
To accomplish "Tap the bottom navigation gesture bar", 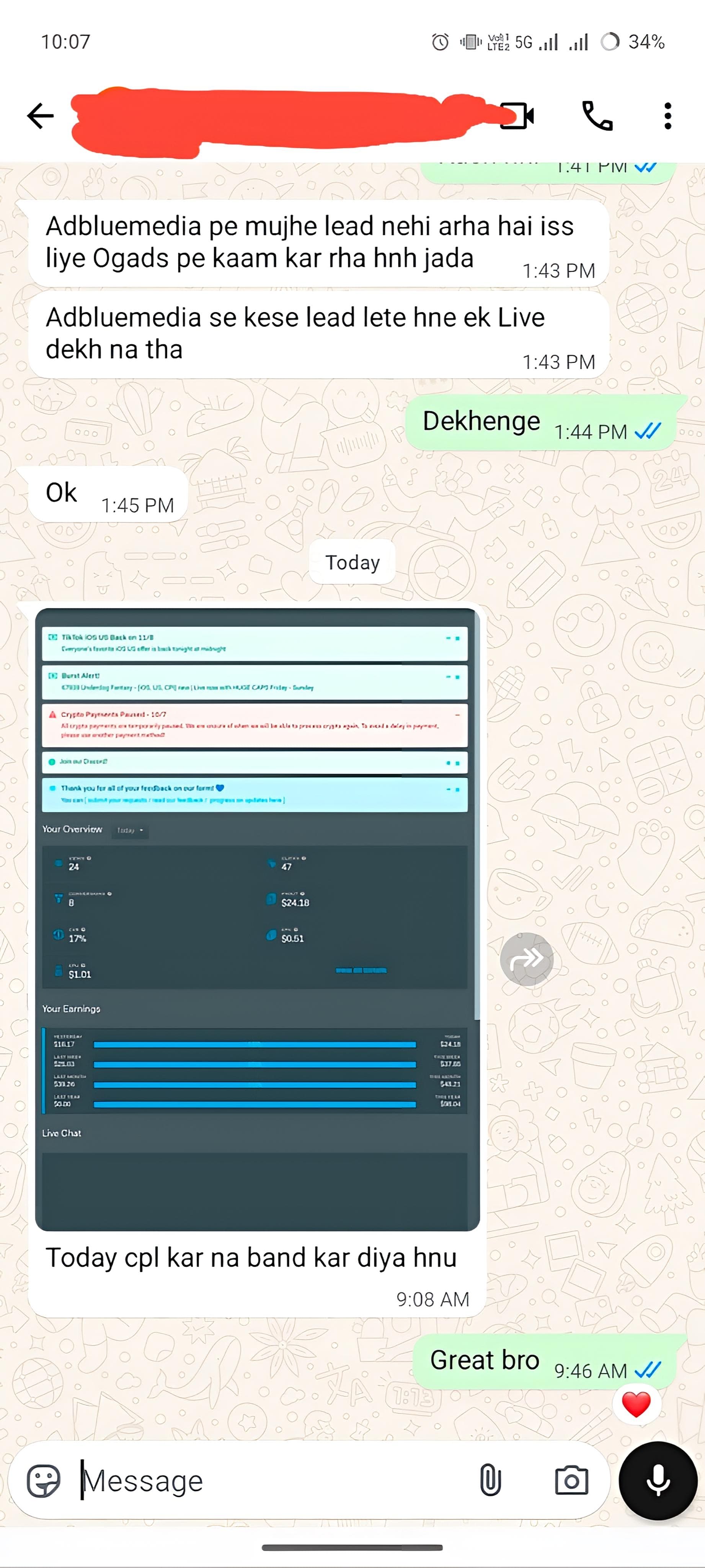I will [x=352, y=1547].
